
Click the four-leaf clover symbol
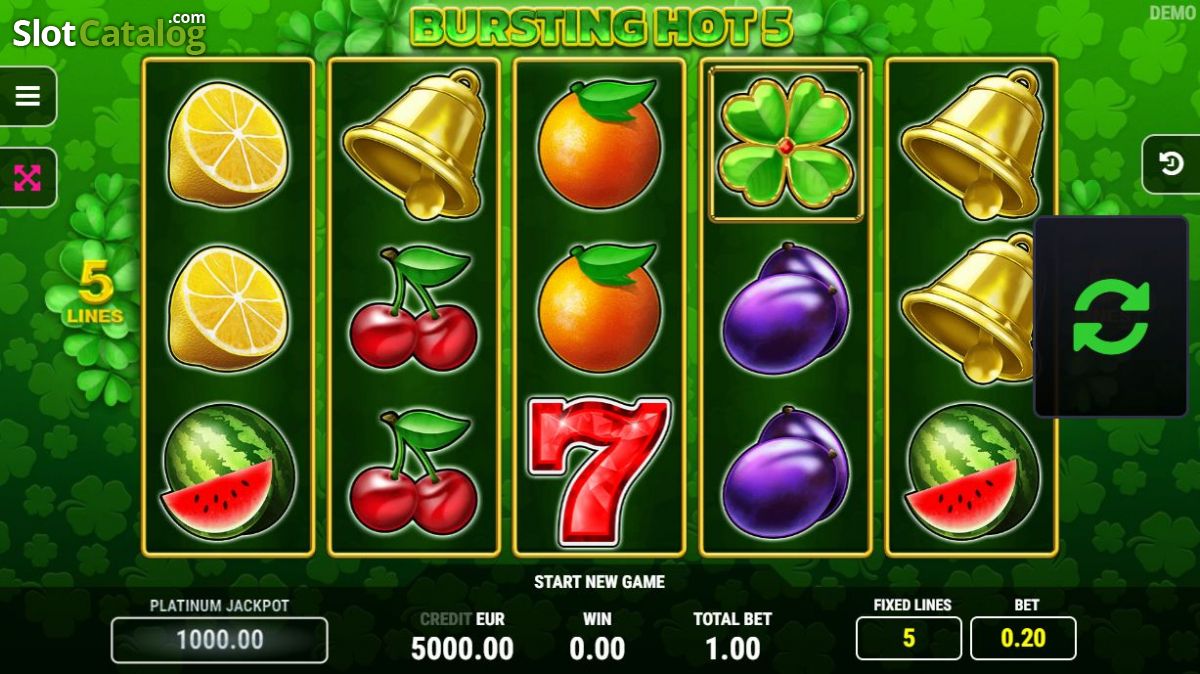(785, 143)
